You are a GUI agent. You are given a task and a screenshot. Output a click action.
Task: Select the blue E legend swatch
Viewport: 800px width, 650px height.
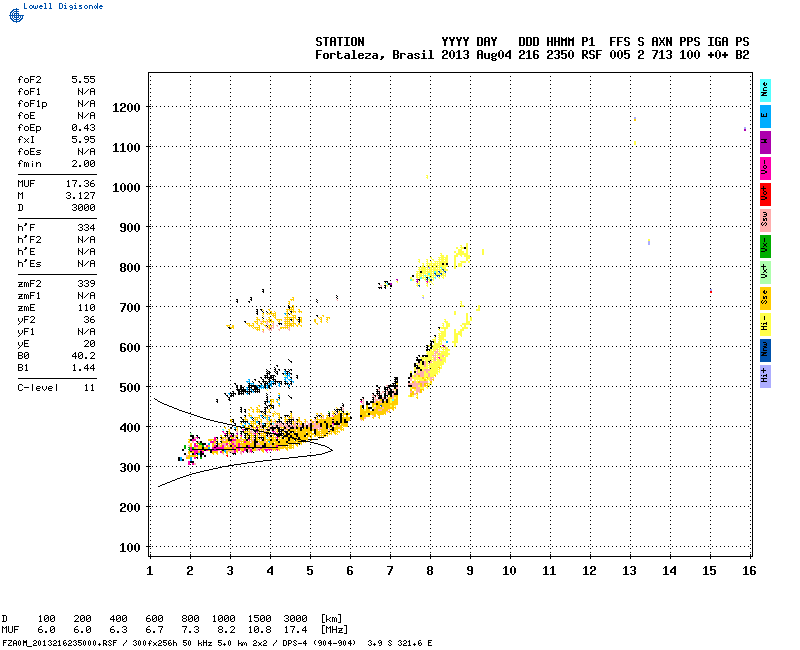[x=765, y=116]
